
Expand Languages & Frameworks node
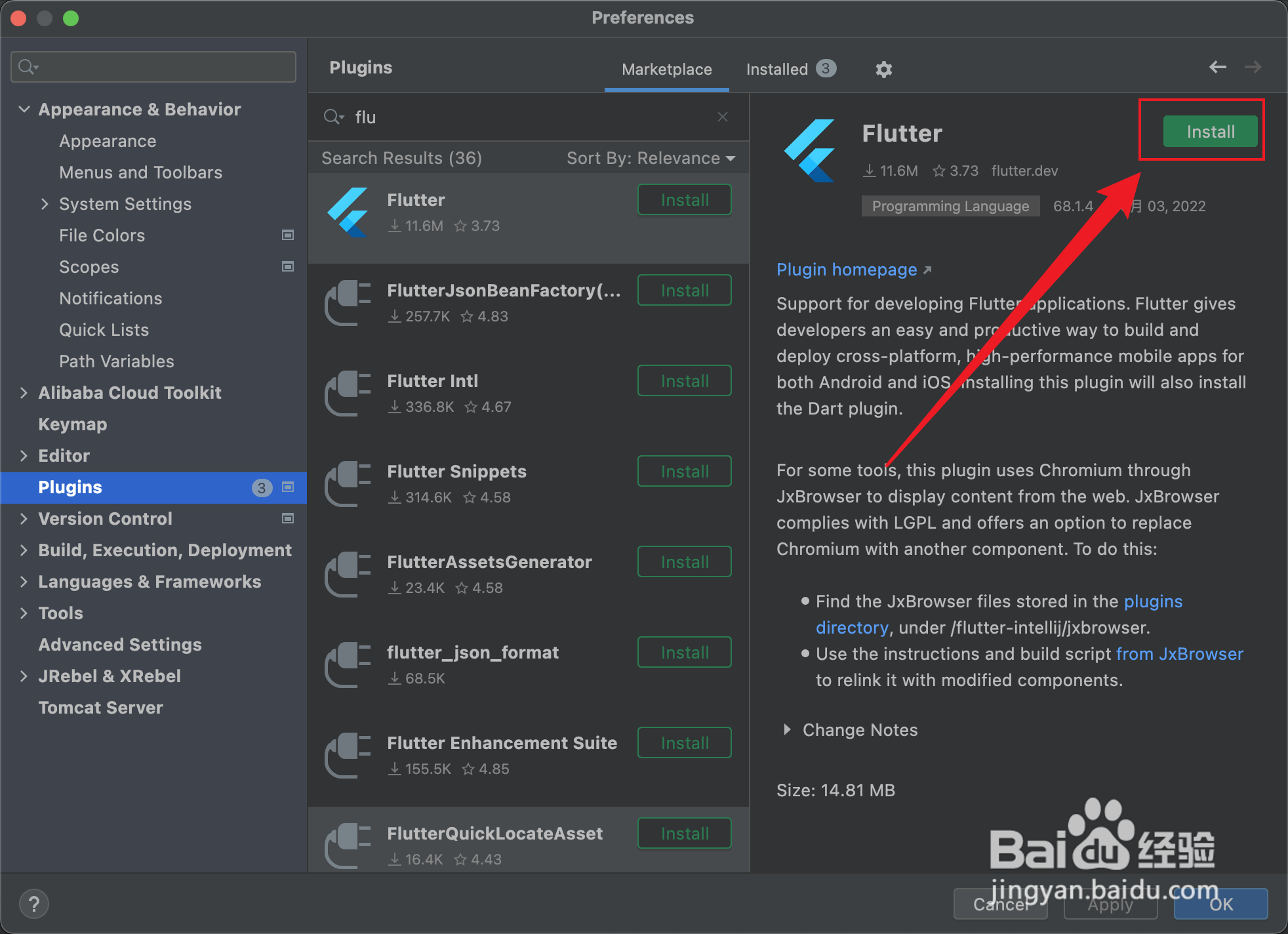click(24, 581)
